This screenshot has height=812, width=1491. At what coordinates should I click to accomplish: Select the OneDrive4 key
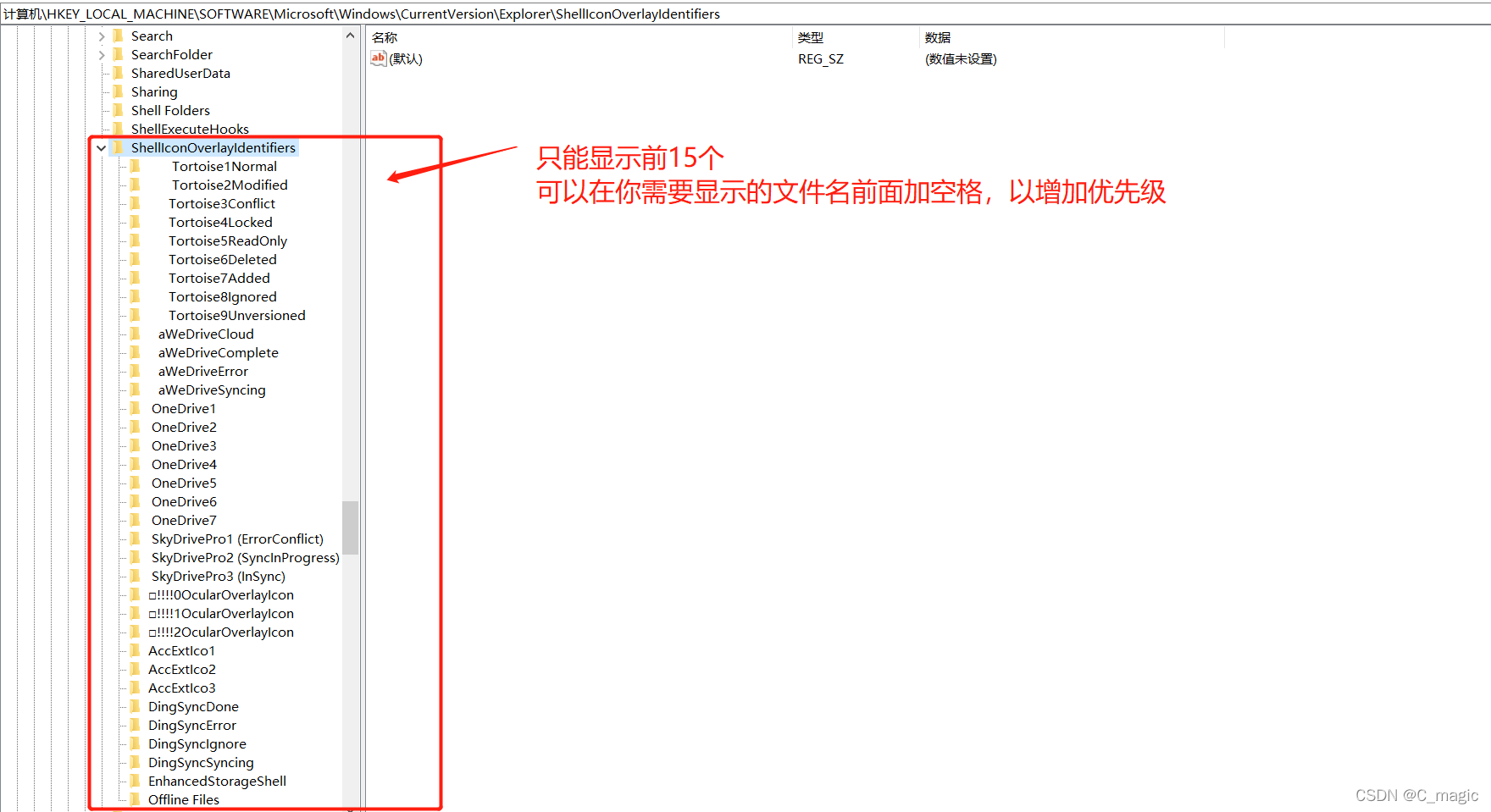tap(184, 464)
